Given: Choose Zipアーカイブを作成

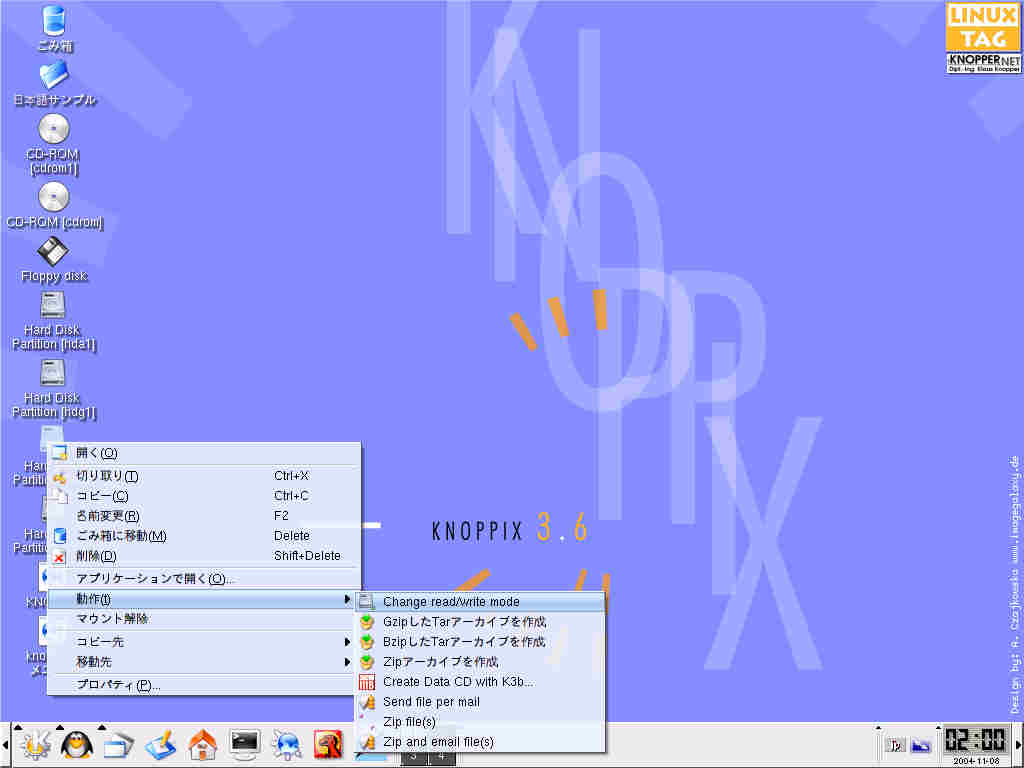Looking at the screenshot, I should 480,662.
